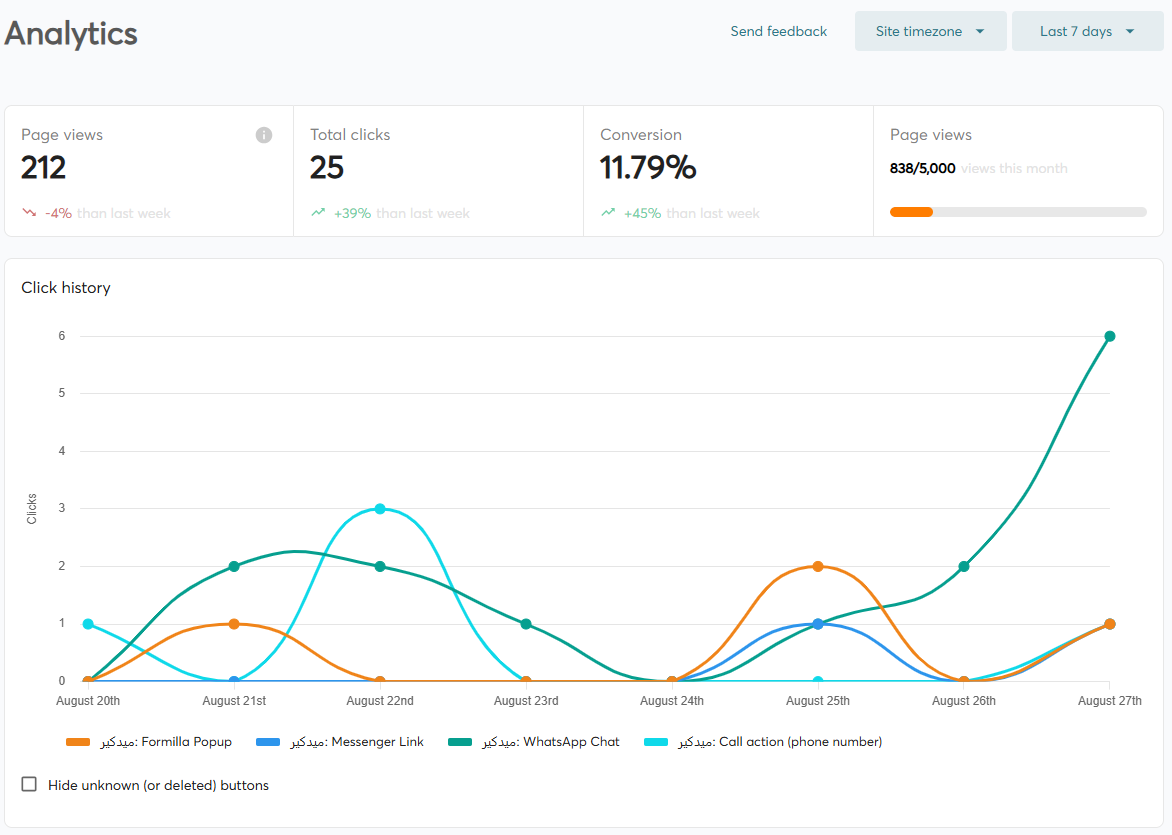Open the Site timezone dropdown

click(930, 31)
